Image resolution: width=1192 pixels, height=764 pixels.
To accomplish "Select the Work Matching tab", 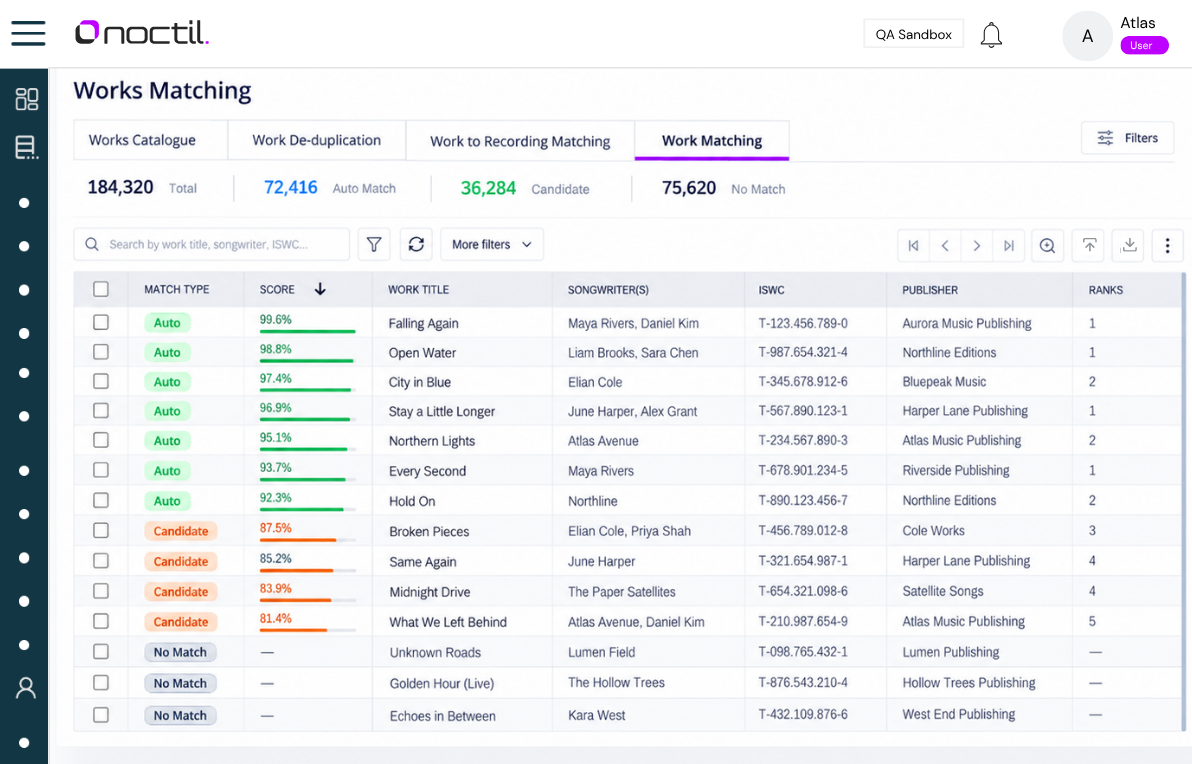I will [x=712, y=141].
